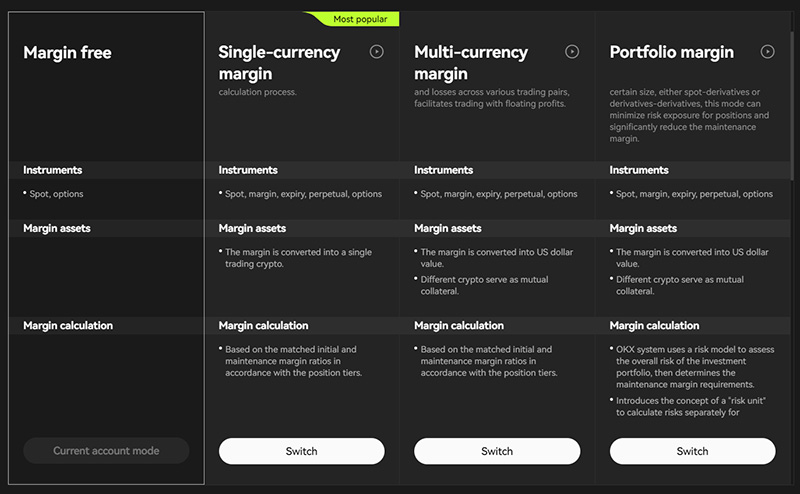Viewport: 800px width, 494px height.
Task: Play the Multi-currency margin intro video
Action: [x=572, y=52]
